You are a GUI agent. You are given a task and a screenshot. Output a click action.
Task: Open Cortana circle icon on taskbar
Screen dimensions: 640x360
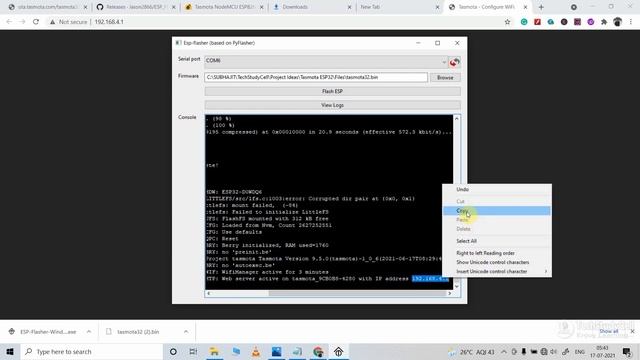[173, 352]
